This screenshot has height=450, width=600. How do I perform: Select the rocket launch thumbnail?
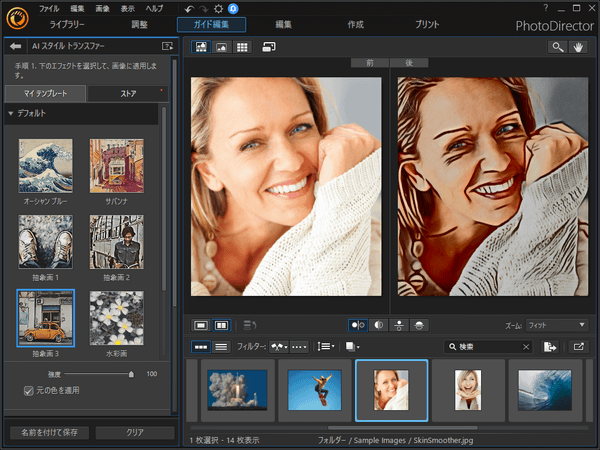[237, 390]
